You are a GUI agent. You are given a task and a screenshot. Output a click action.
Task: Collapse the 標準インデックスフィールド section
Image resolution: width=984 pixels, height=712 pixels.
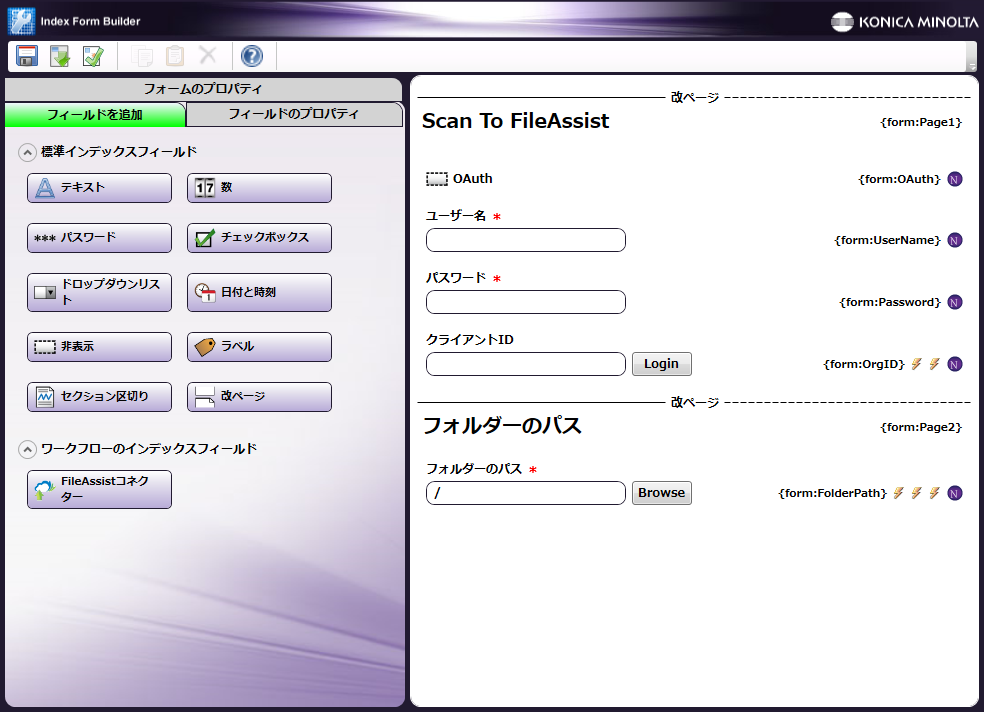coord(27,152)
